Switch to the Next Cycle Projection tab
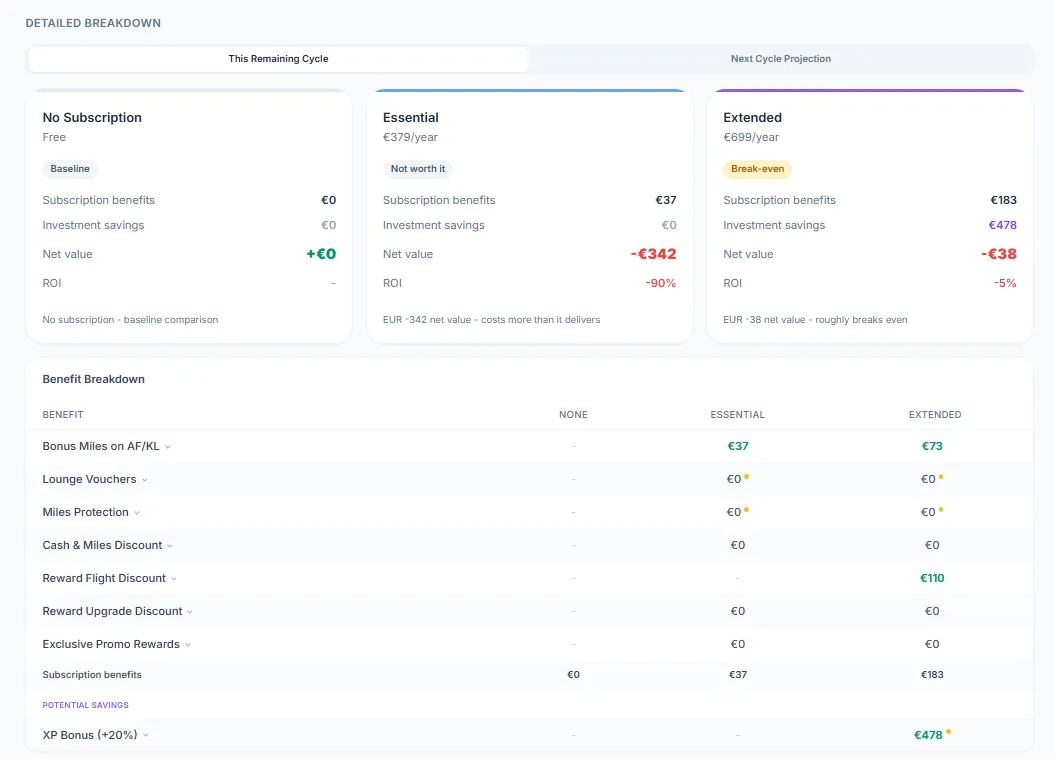Viewport: 1055px width, 759px height. tap(780, 59)
